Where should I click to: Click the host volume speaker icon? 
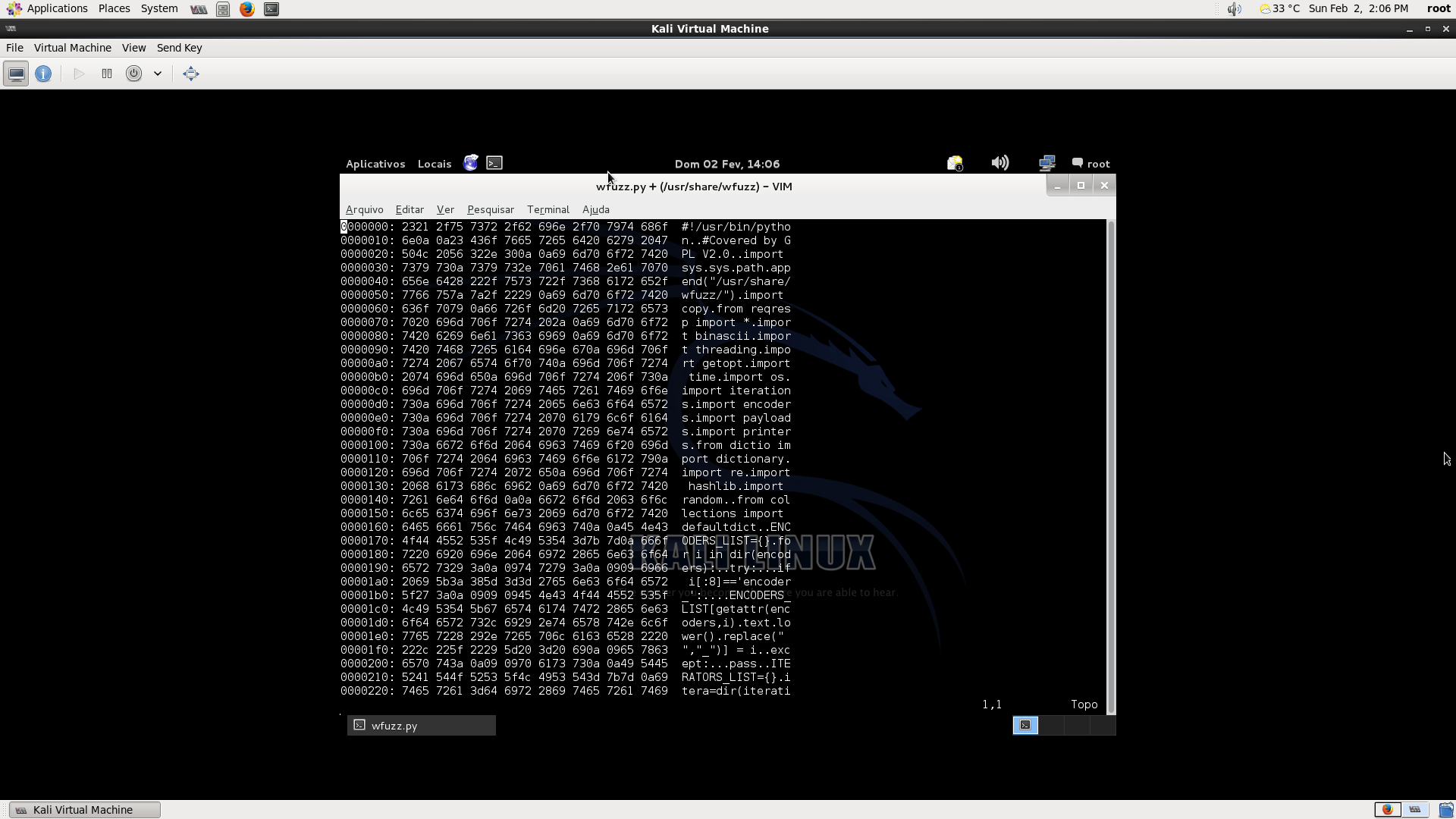point(1235,9)
